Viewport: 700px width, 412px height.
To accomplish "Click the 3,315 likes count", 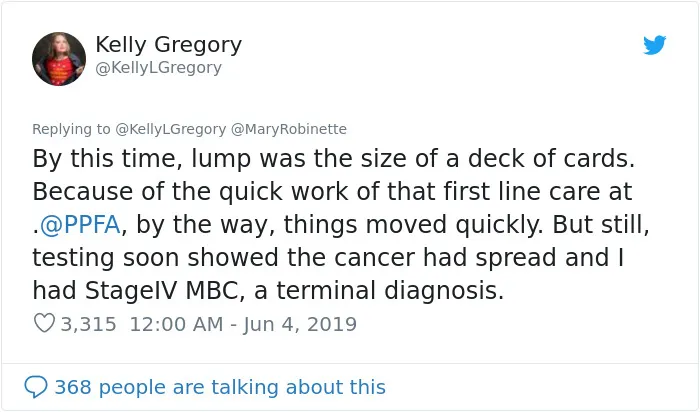I will (x=88, y=324).
